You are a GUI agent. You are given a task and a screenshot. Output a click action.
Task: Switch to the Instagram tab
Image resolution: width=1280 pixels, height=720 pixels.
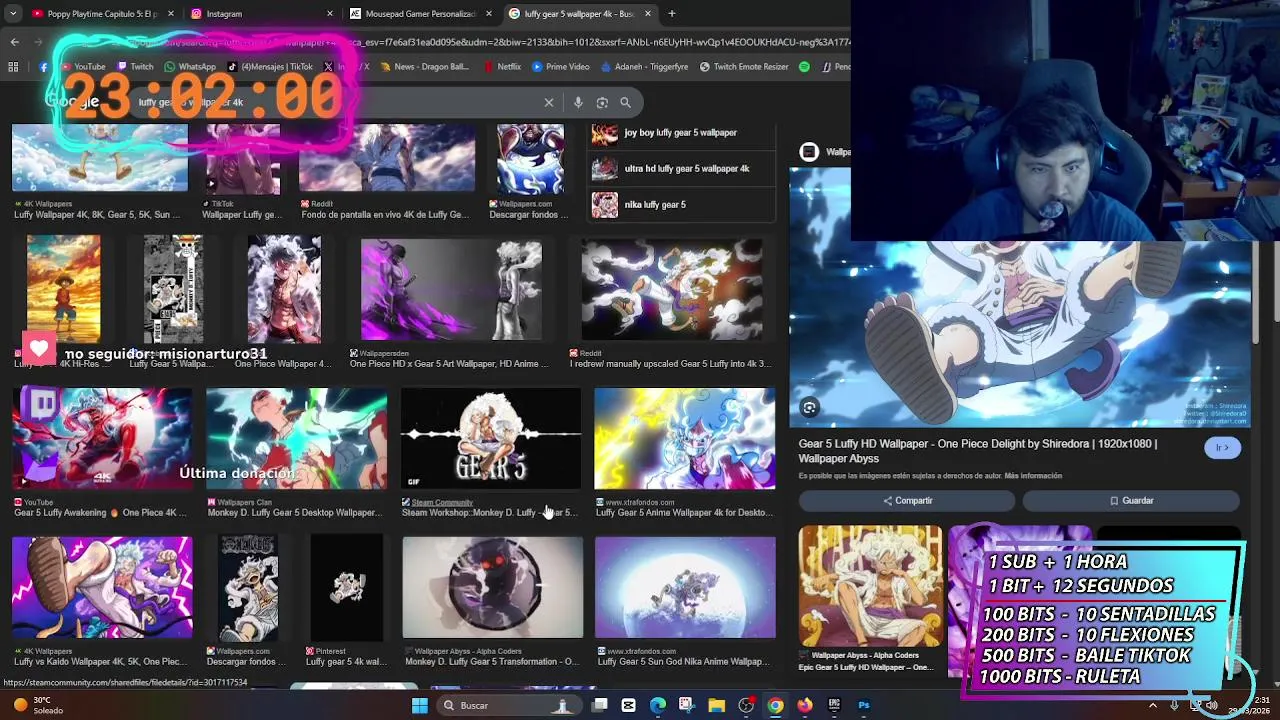[x=262, y=14]
